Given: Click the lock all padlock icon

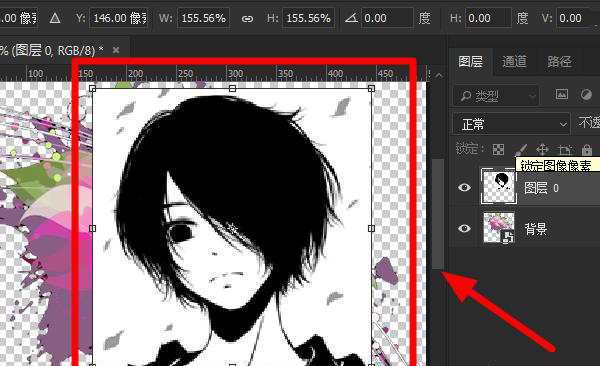Looking at the screenshot, I should (x=587, y=149).
